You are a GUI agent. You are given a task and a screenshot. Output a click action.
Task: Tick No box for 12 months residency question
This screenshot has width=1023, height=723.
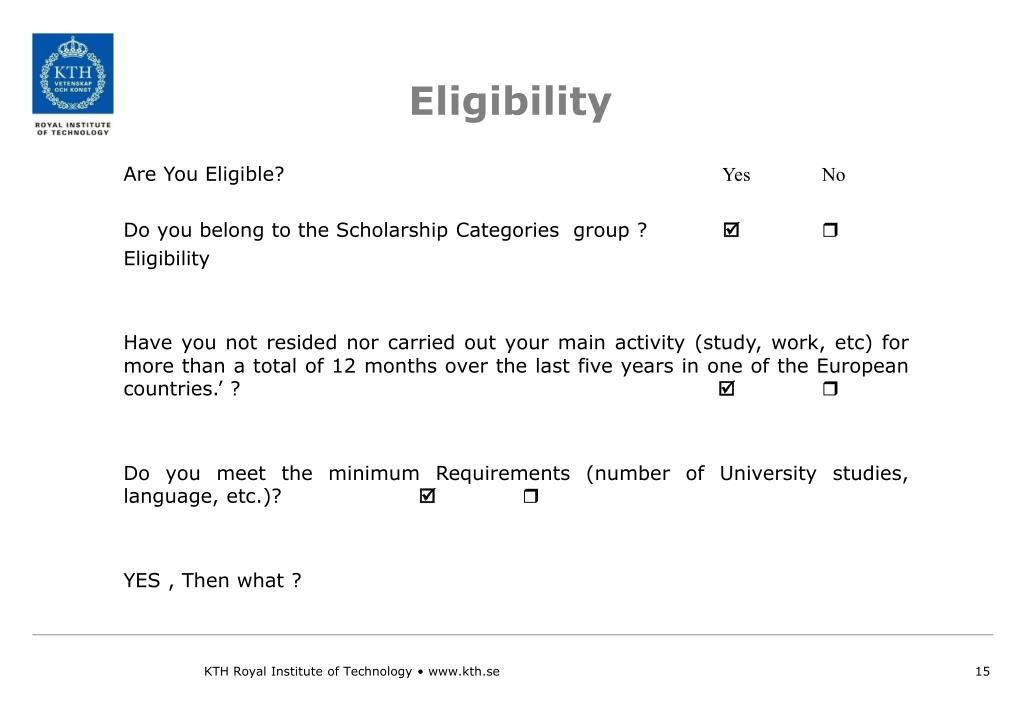(x=830, y=389)
